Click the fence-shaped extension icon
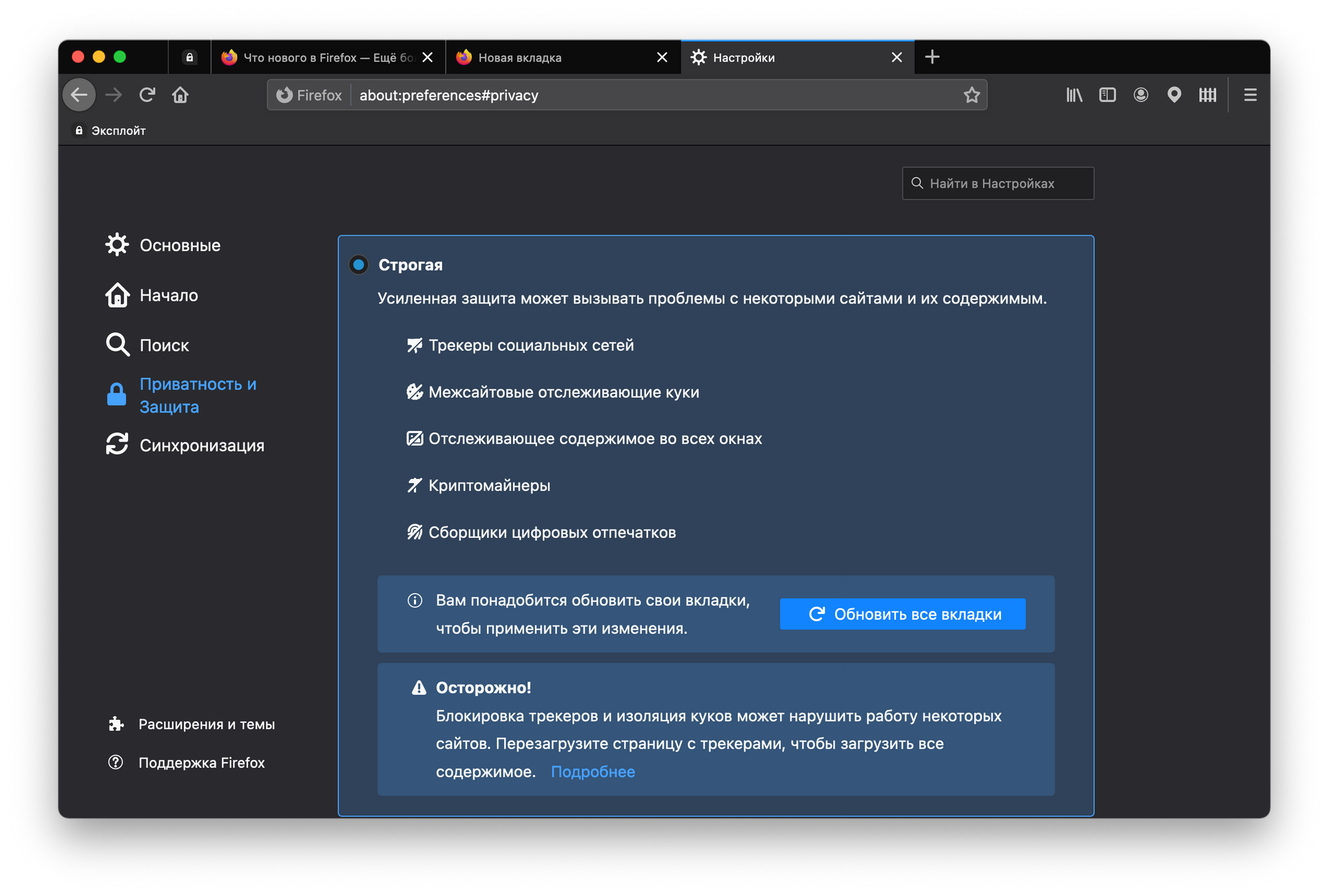This screenshot has height=896, width=1329. [x=1207, y=95]
